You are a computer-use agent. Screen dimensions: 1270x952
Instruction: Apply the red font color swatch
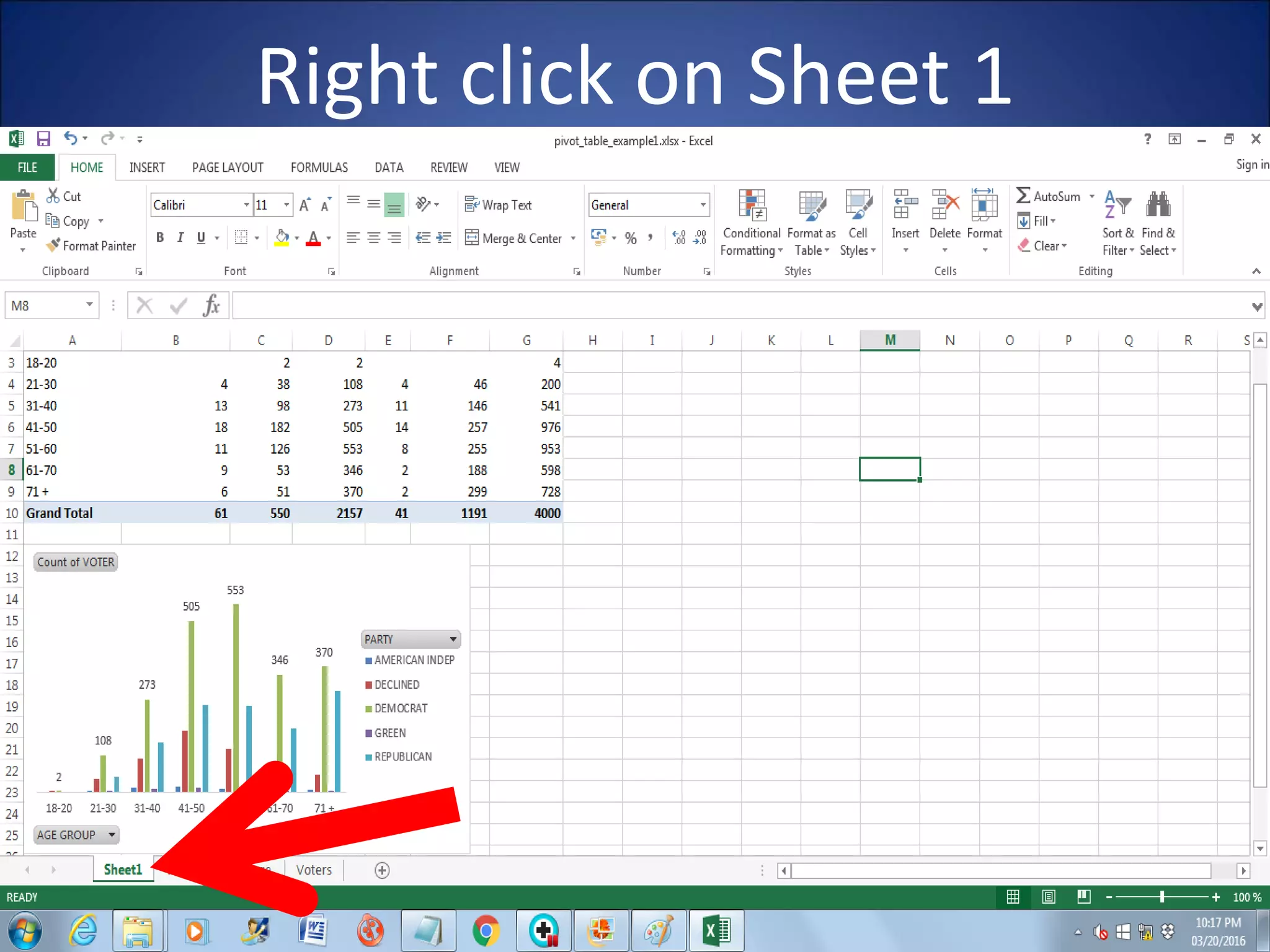[313, 238]
